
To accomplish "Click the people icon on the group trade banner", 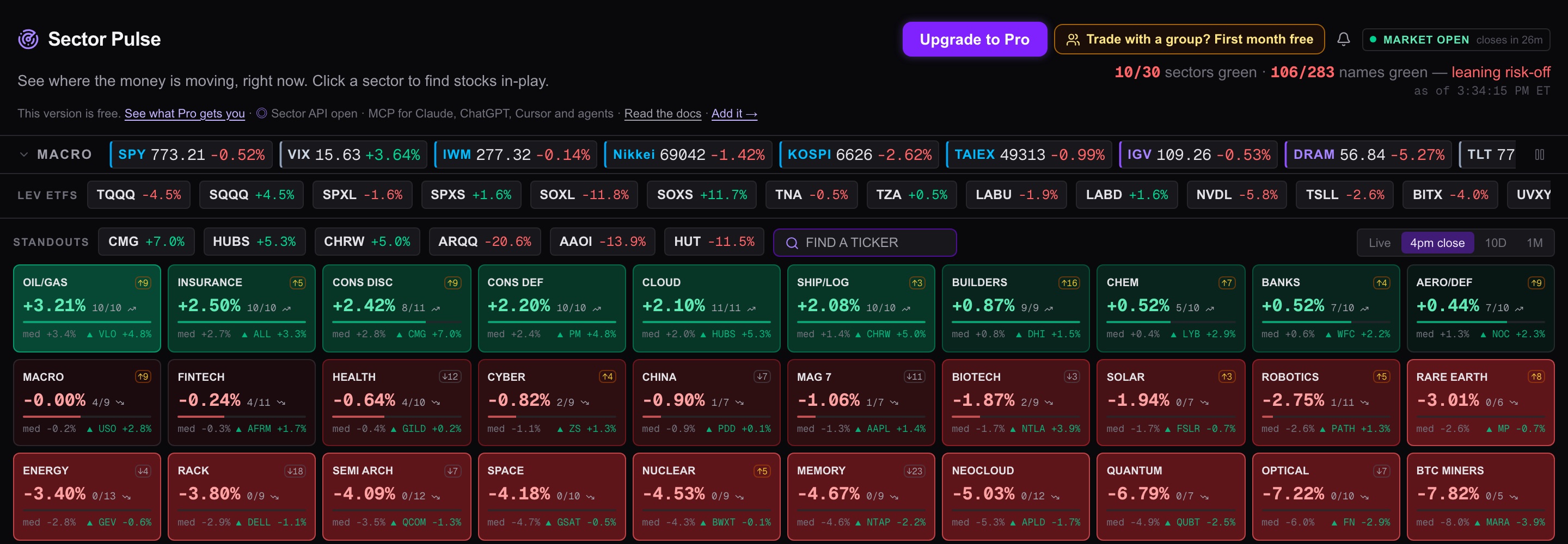I will coord(1073,40).
